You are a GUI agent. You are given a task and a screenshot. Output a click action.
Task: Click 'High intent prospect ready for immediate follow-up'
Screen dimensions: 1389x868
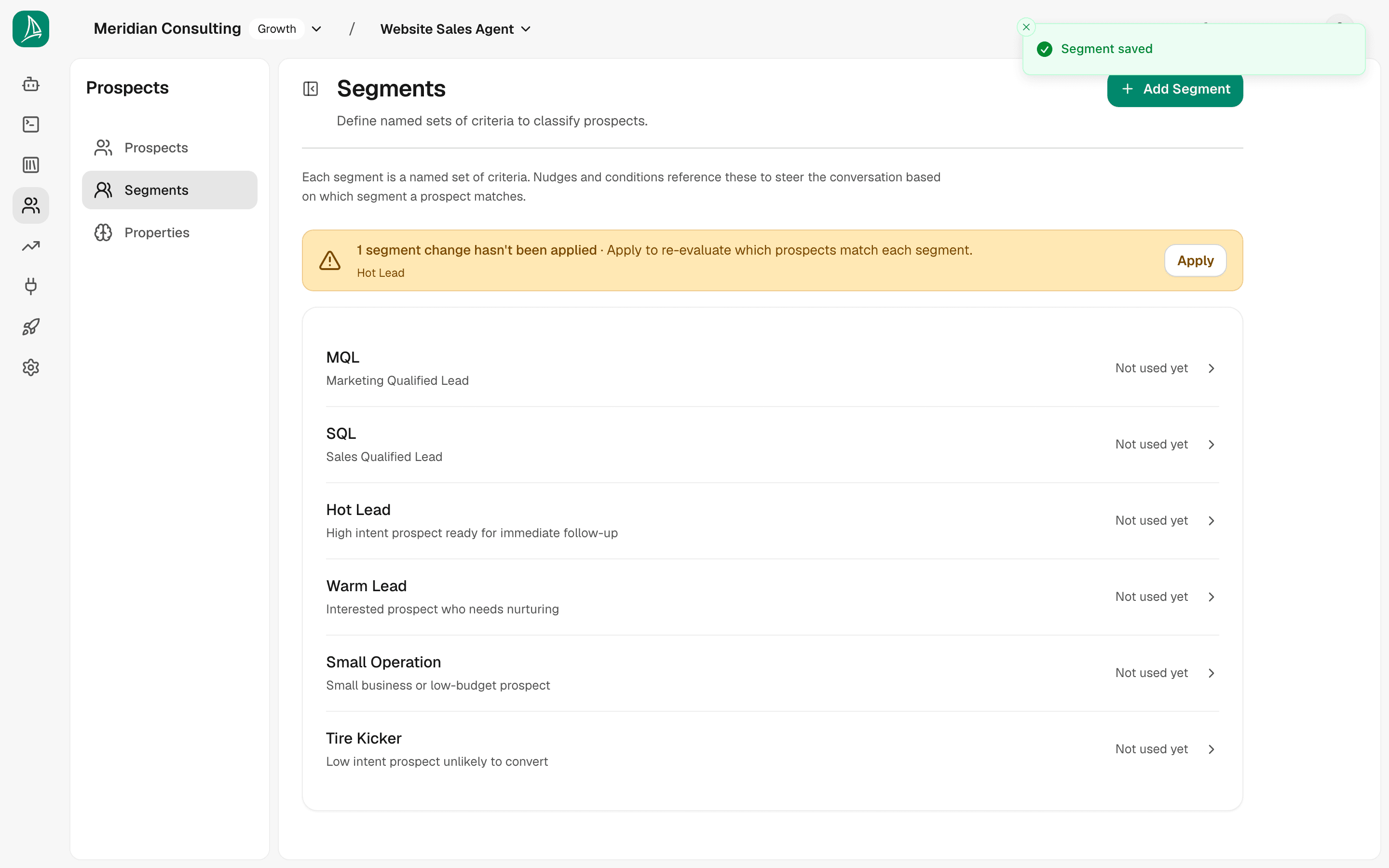pos(472,533)
